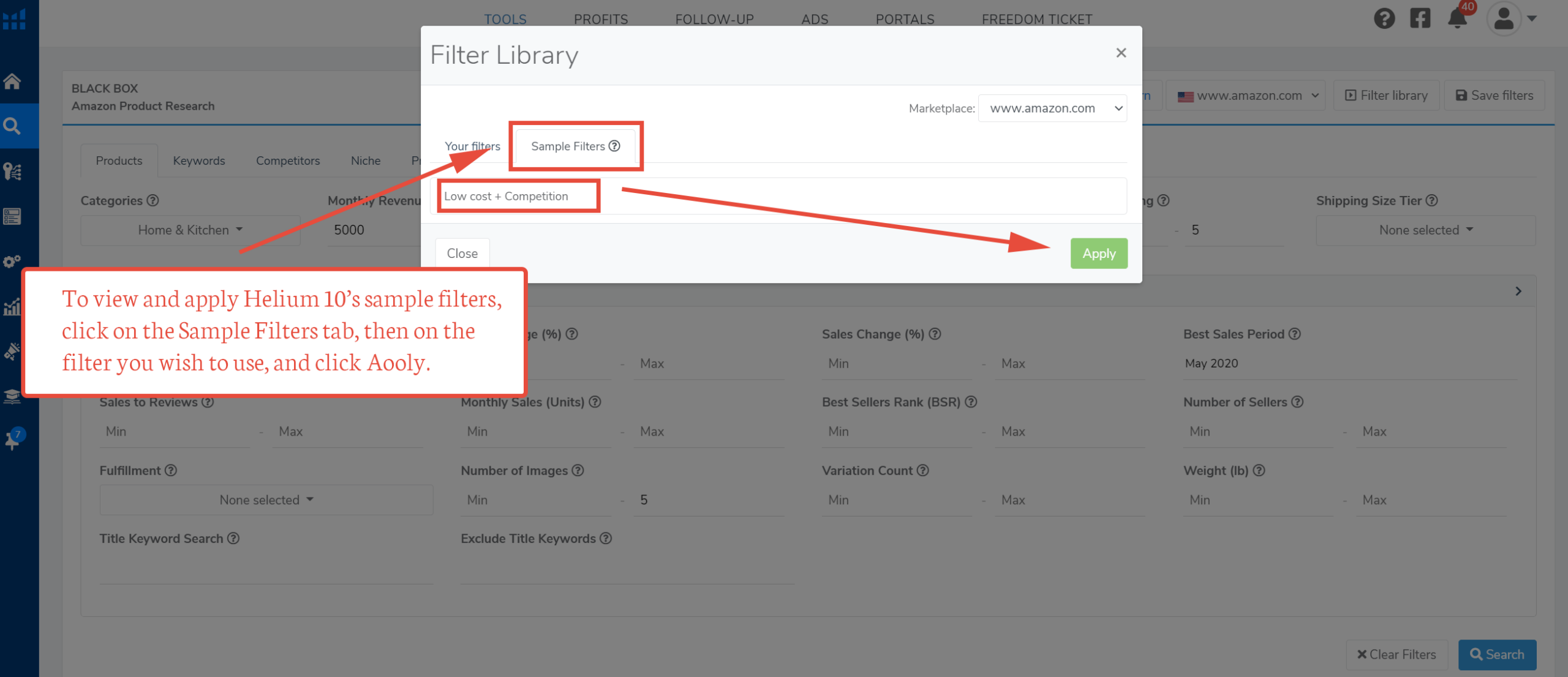
Task: Click the Close button in dialog
Action: [x=462, y=253]
